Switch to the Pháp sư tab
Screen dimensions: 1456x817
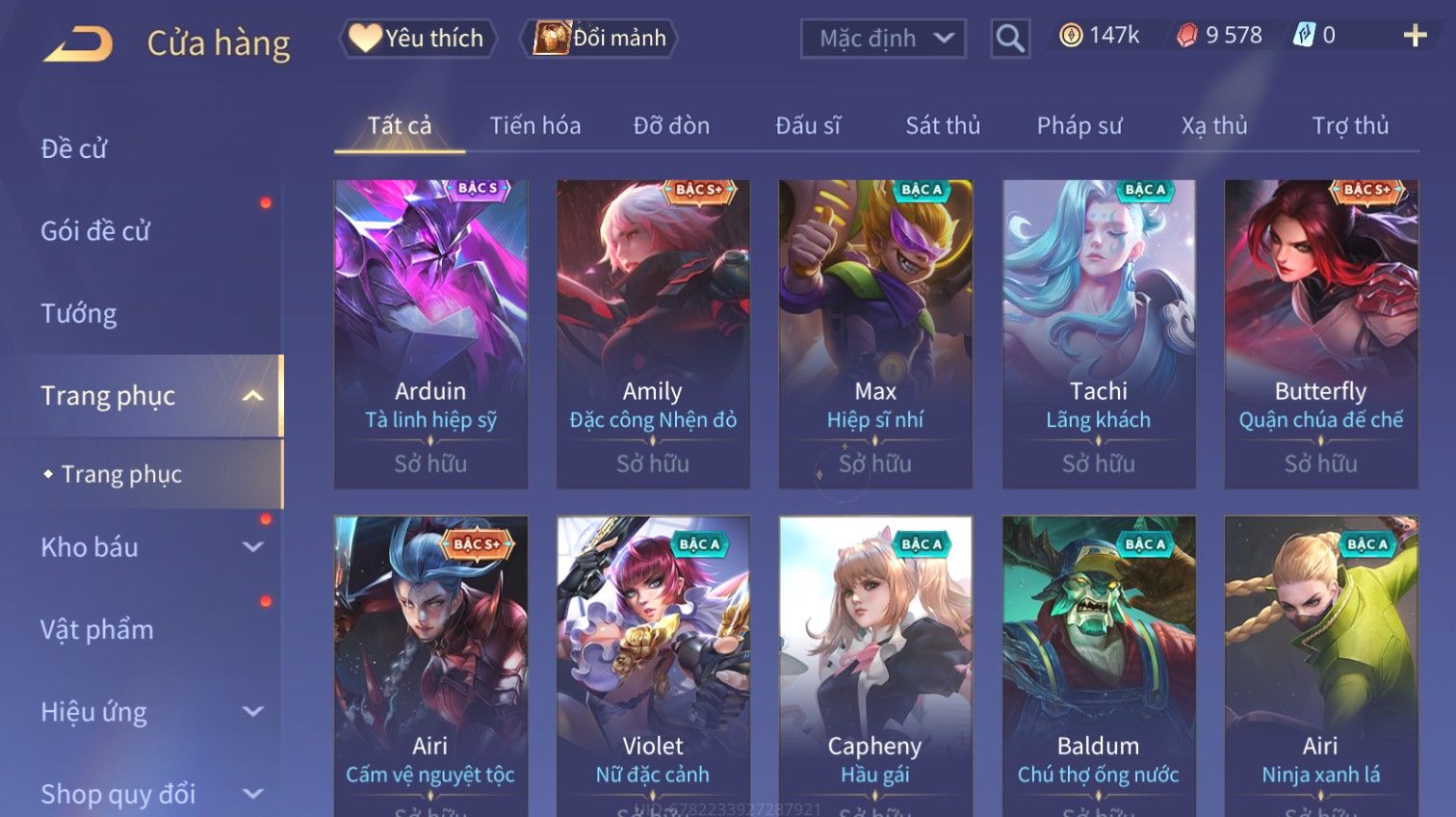[x=1079, y=126]
